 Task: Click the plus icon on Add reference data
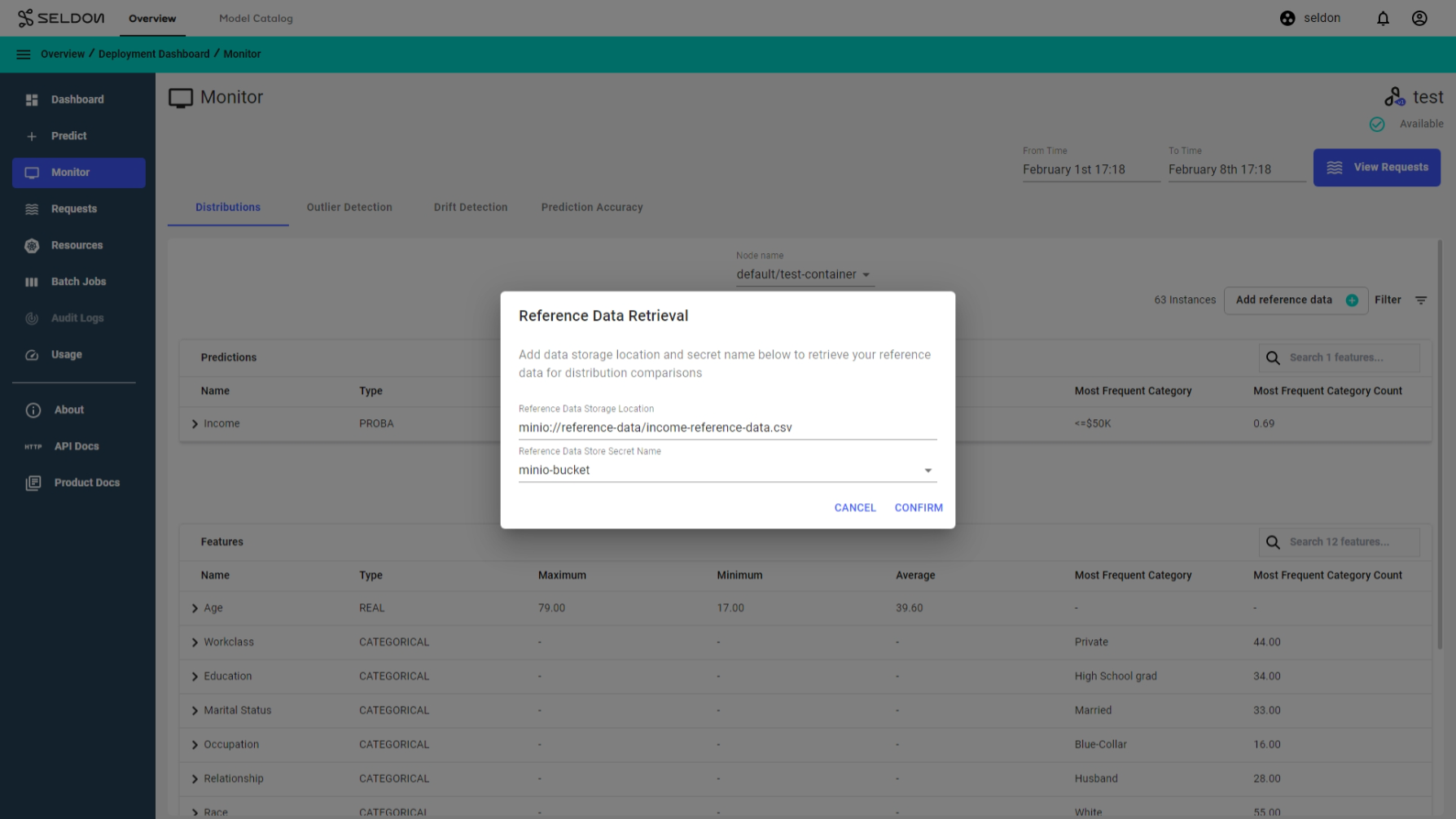pos(1352,300)
